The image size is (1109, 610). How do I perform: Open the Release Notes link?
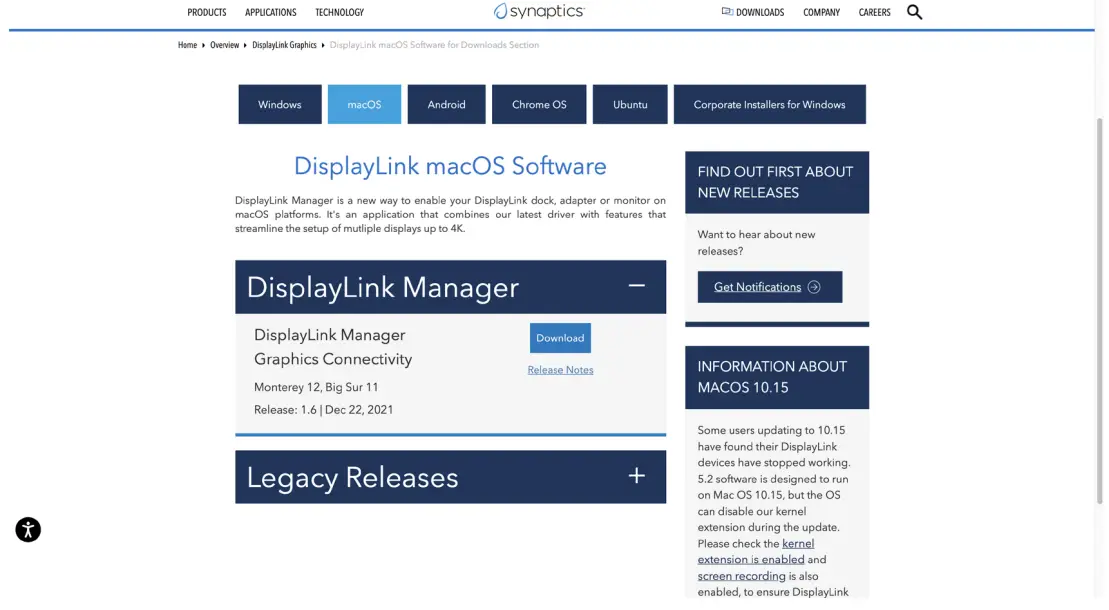click(x=559, y=369)
